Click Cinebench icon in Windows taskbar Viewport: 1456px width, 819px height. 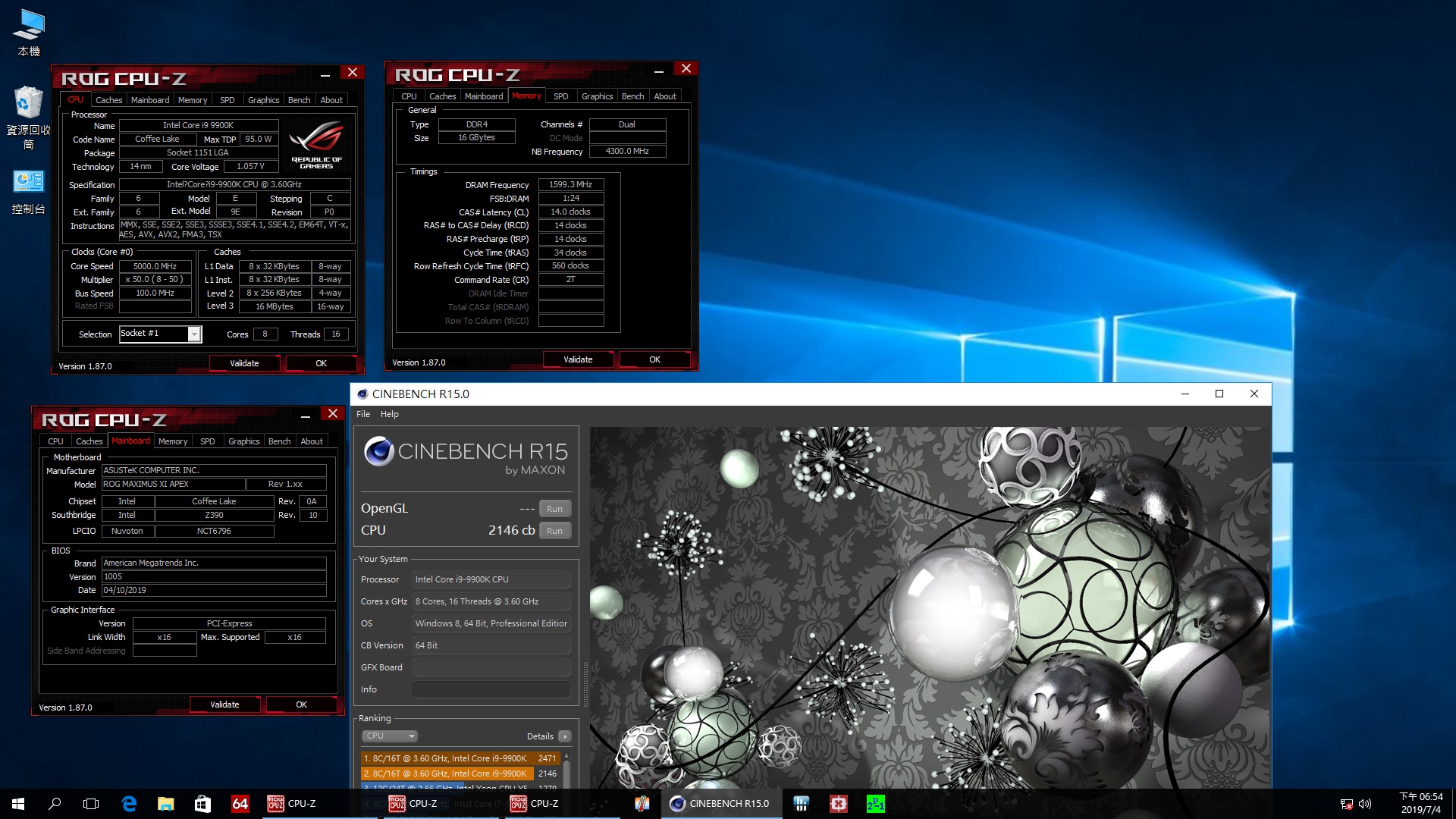[720, 803]
